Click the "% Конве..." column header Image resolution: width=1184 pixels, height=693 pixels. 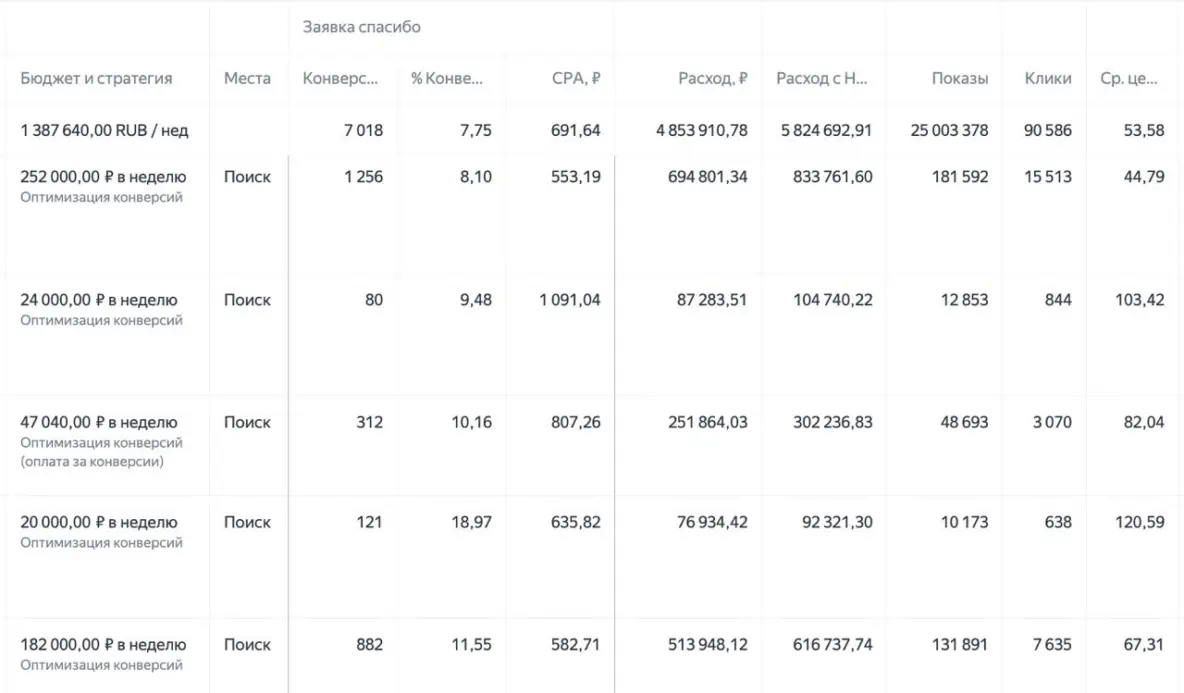coord(447,79)
